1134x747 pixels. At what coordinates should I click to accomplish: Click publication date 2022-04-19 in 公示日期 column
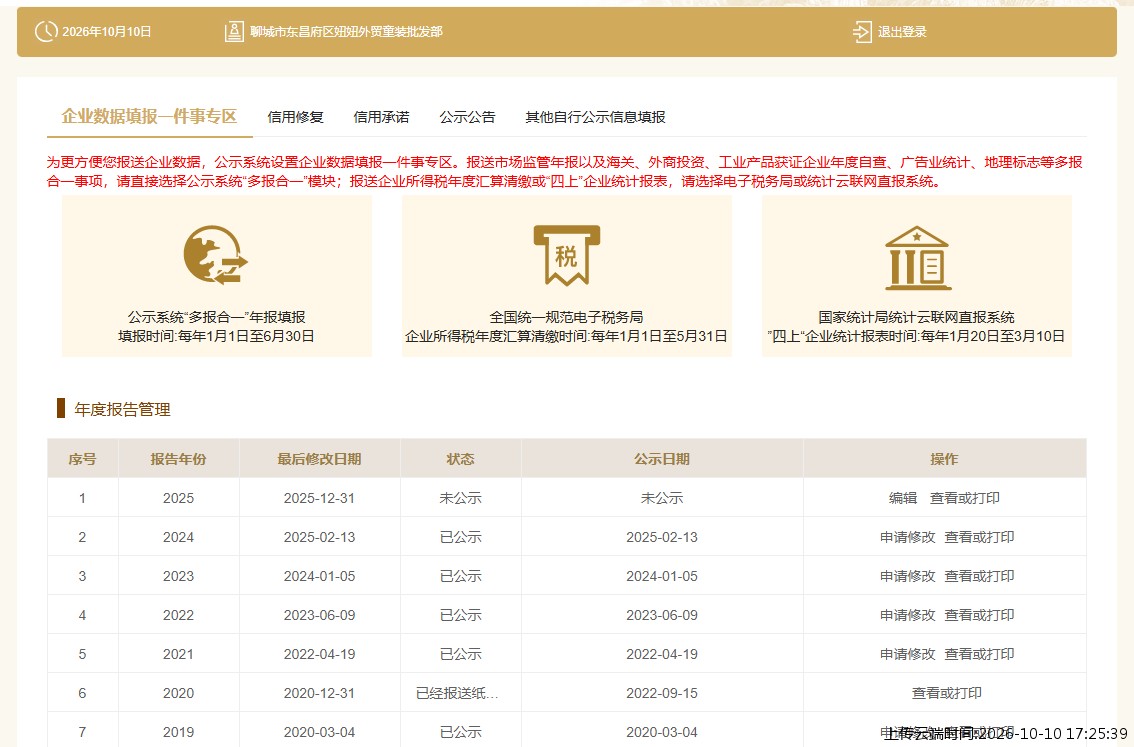coord(662,654)
